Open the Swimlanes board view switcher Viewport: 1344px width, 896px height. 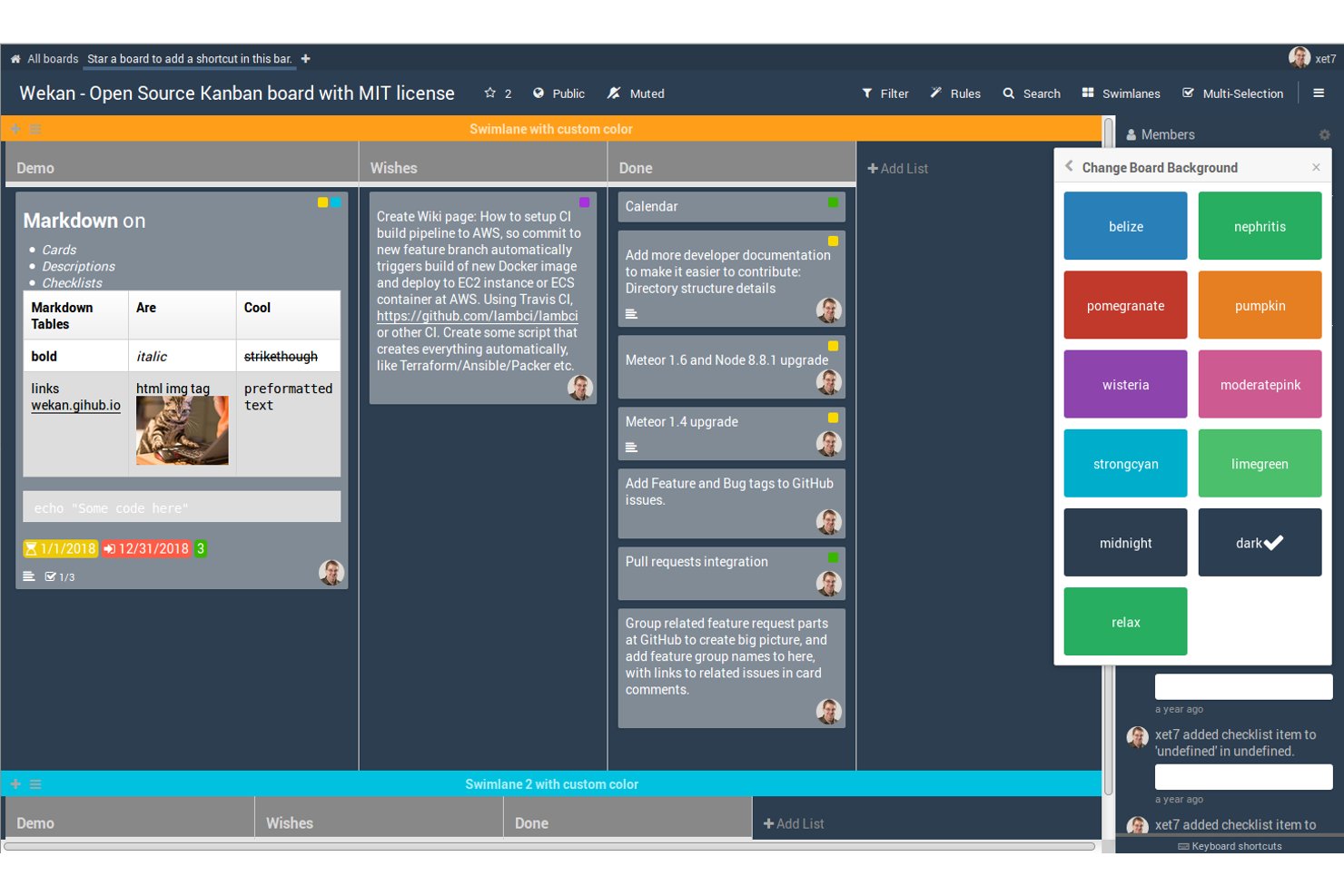pos(1122,94)
